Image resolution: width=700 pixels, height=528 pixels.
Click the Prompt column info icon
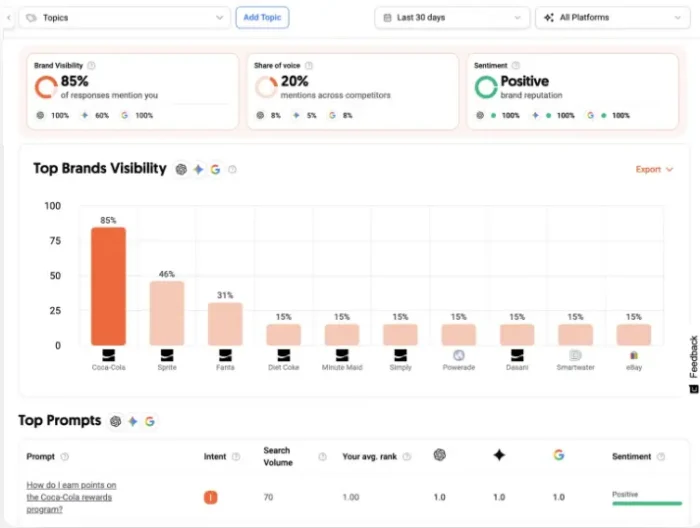[65, 457]
